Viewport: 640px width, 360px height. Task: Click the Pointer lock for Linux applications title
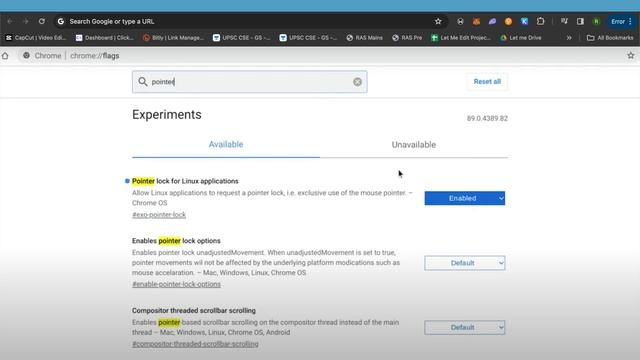(x=185, y=181)
